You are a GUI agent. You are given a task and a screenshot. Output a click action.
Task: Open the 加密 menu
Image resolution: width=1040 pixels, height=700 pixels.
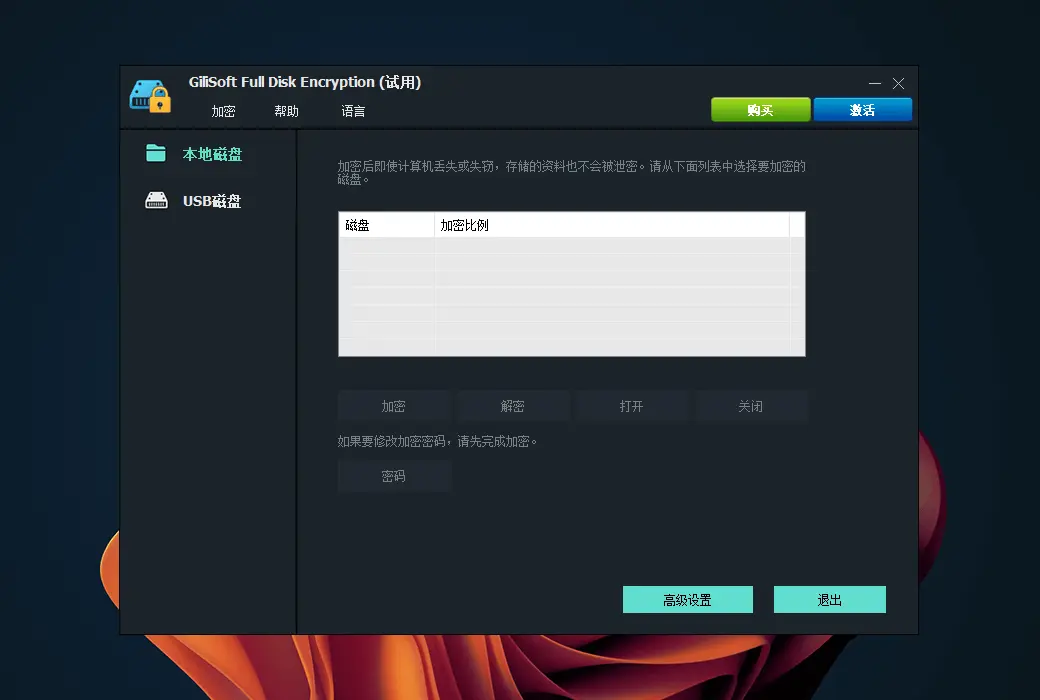click(224, 111)
